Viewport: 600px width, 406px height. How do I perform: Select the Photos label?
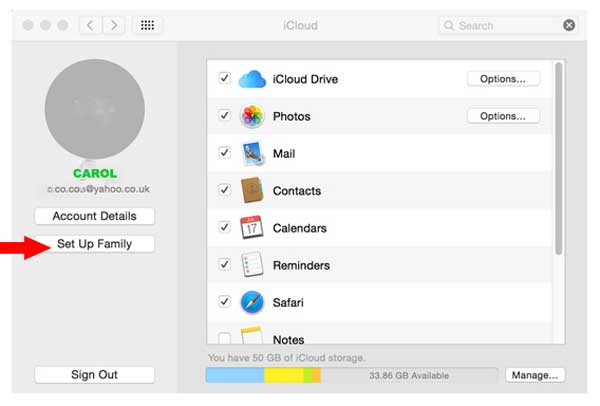292,116
